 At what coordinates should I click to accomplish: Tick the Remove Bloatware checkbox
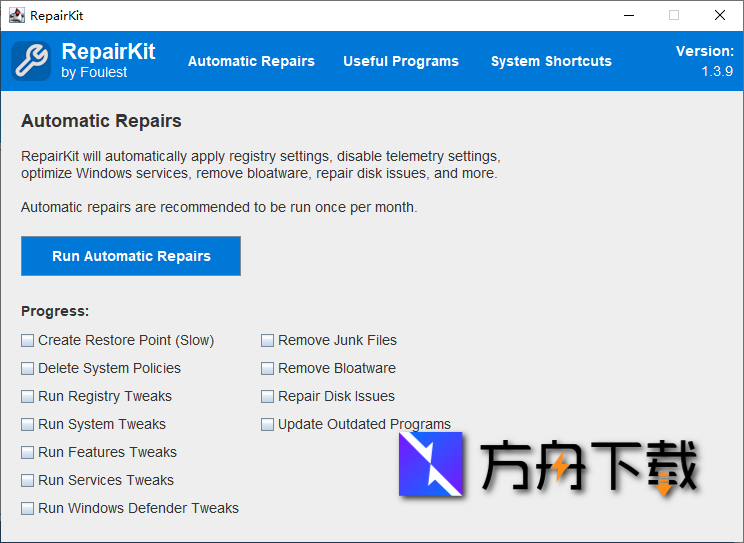click(x=268, y=368)
